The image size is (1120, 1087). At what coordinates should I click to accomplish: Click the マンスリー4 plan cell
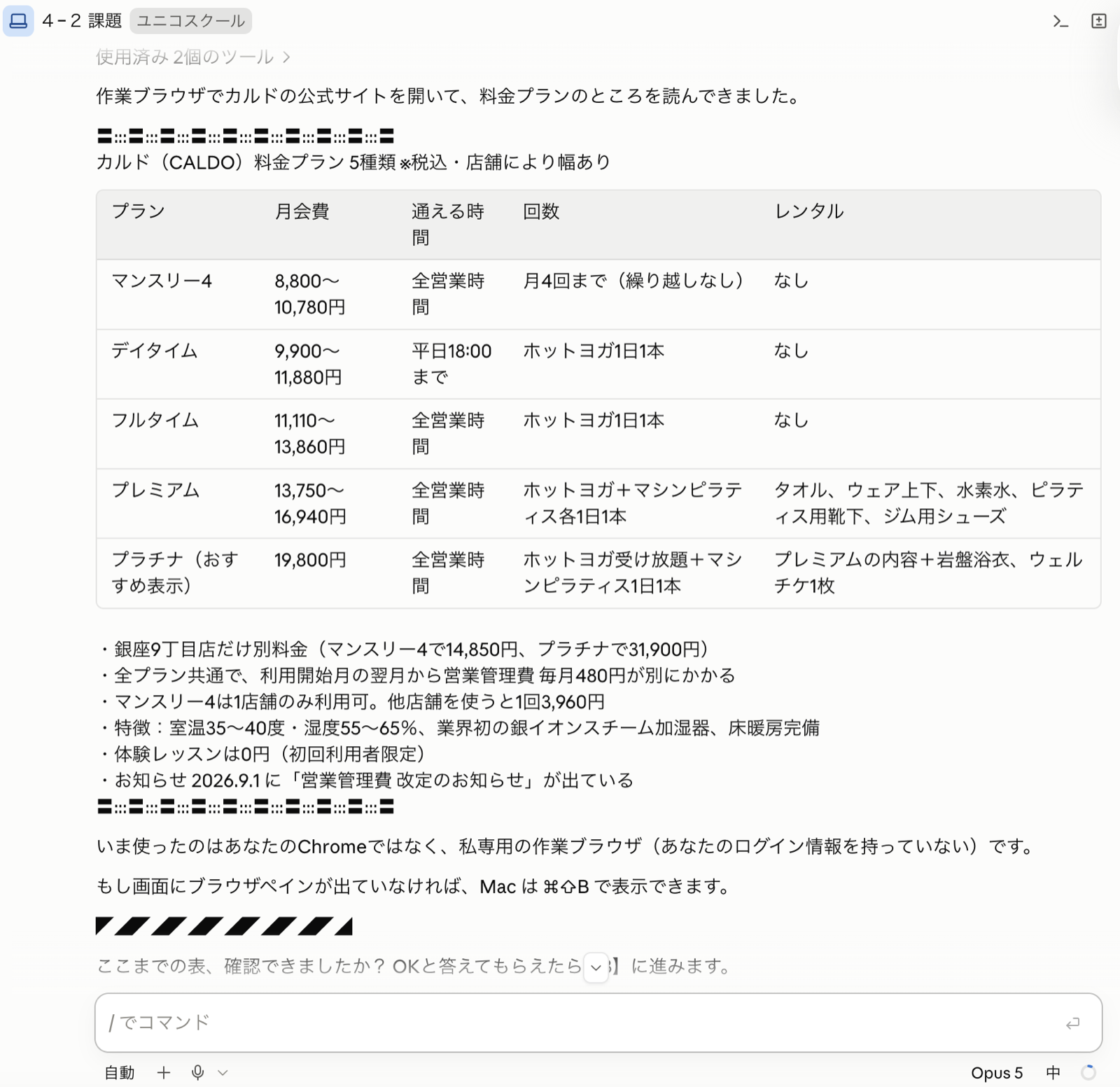(x=162, y=281)
